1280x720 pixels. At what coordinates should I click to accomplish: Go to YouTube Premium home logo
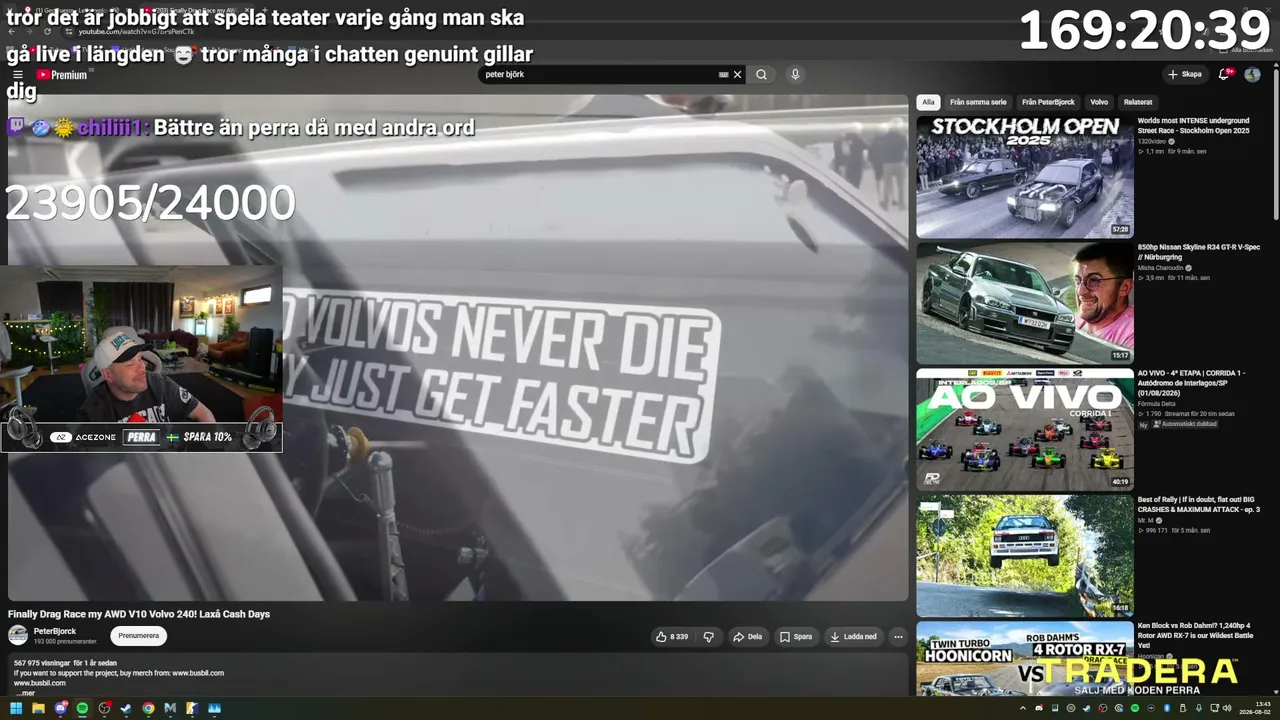62,75
